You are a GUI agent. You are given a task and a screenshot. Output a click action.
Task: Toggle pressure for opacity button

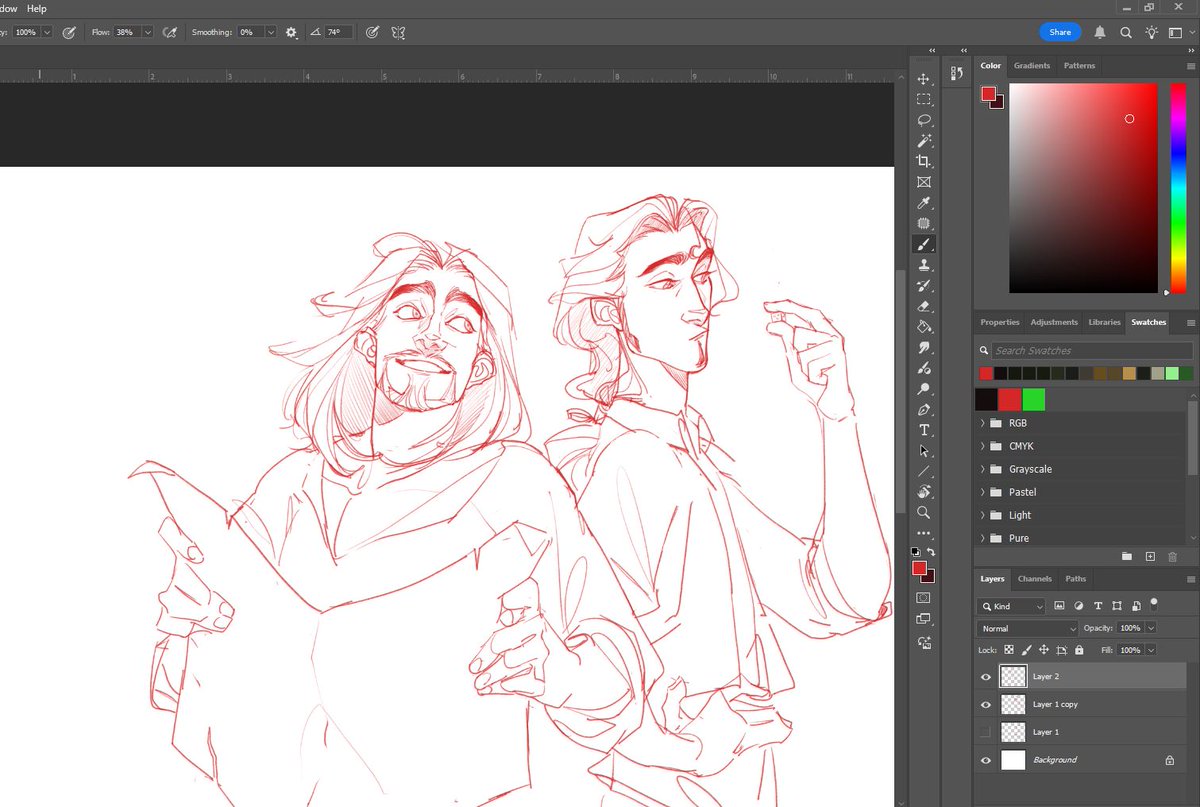click(x=69, y=32)
